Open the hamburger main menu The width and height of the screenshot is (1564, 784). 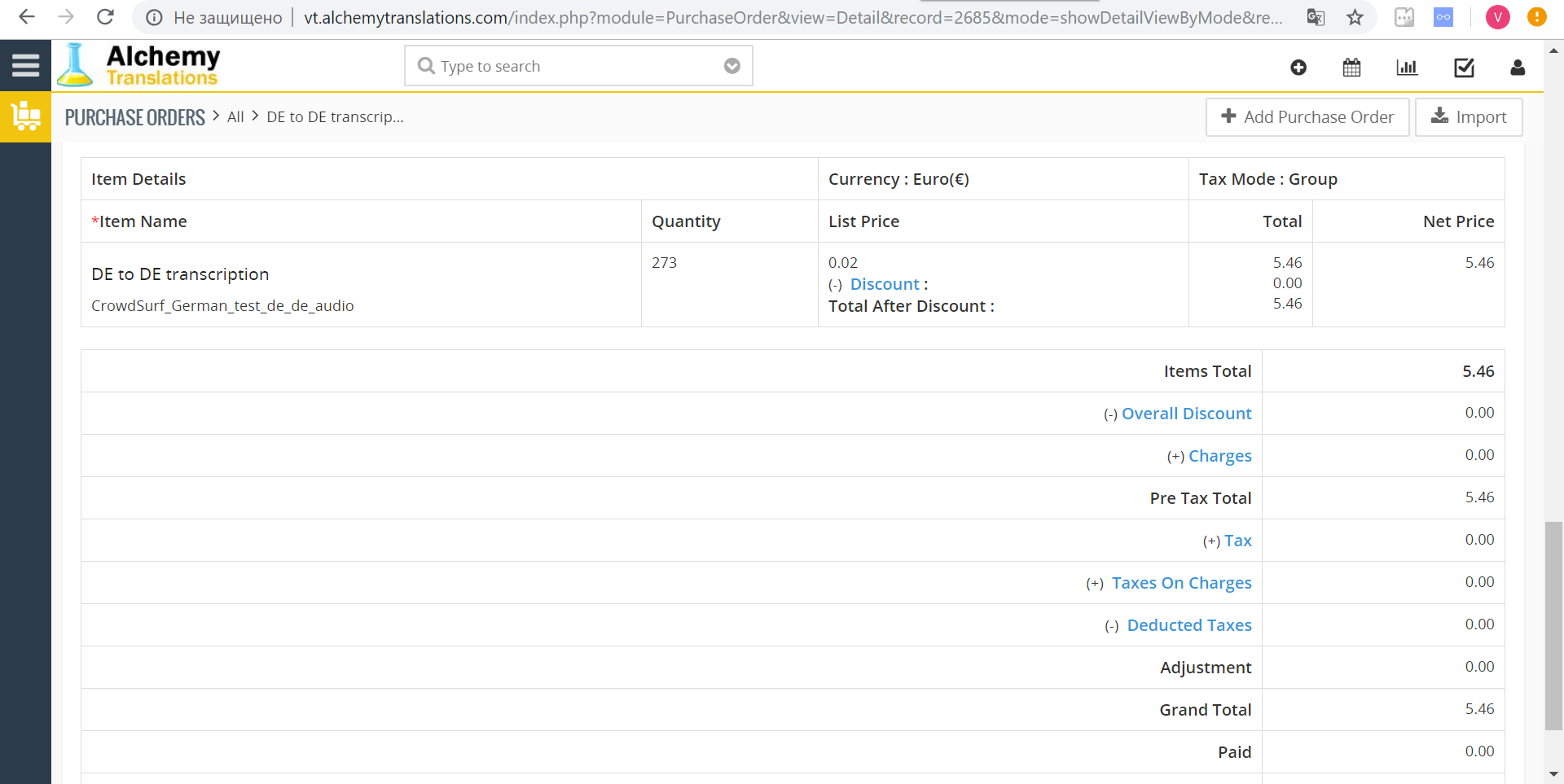(x=25, y=65)
